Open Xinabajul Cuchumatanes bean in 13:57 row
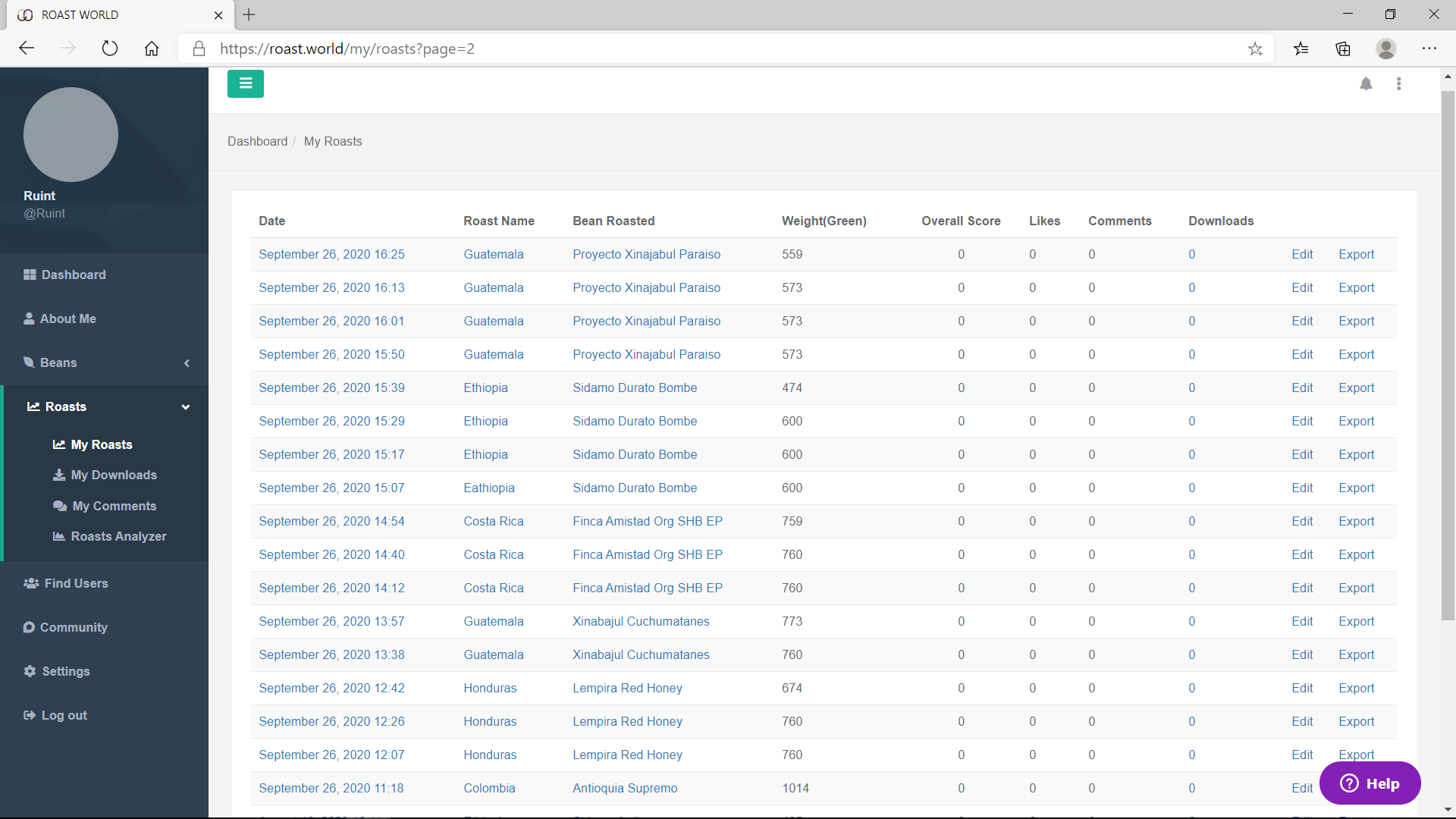 641,621
